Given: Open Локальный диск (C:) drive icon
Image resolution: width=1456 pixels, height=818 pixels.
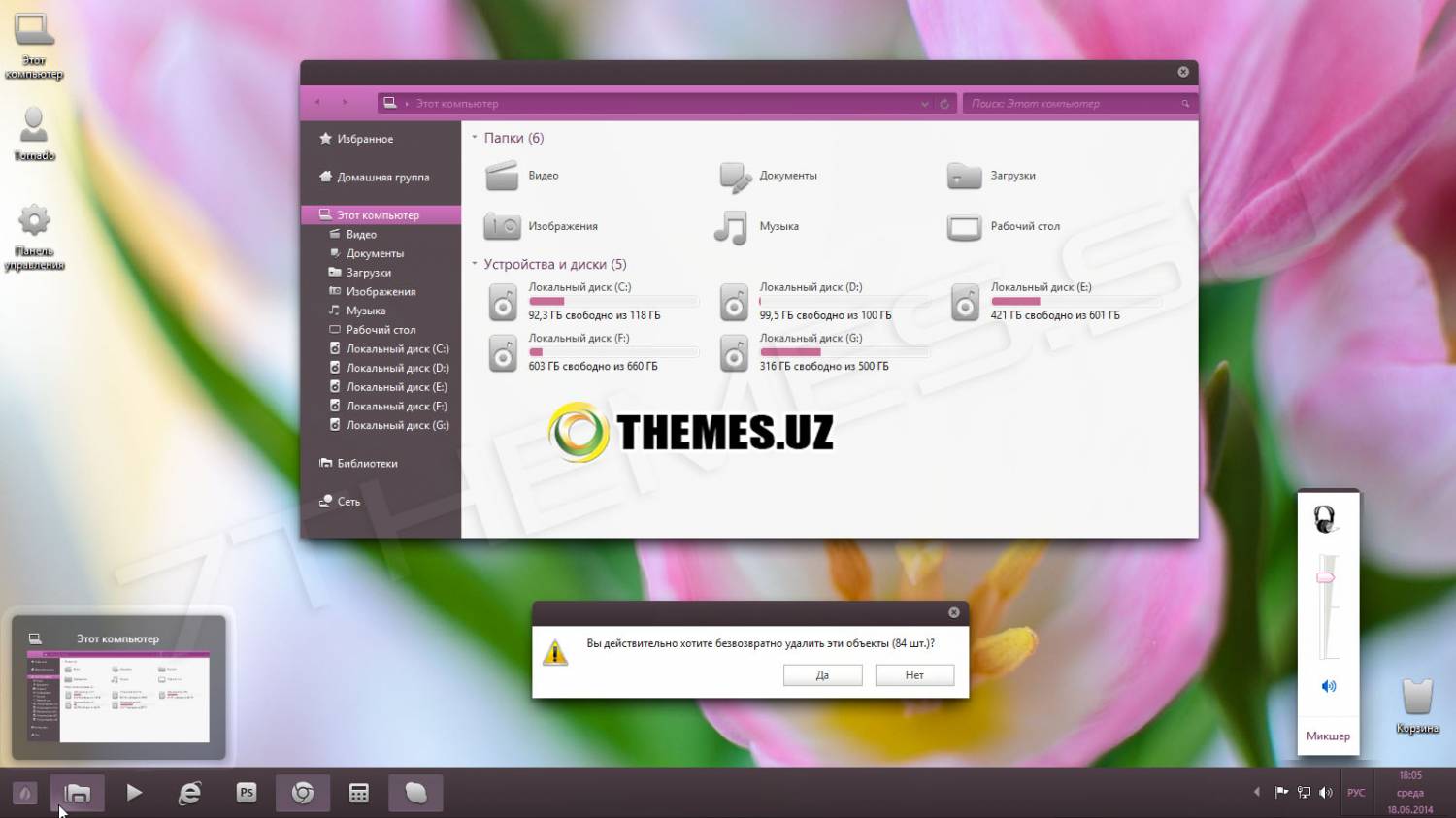Looking at the screenshot, I should click(x=503, y=302).
